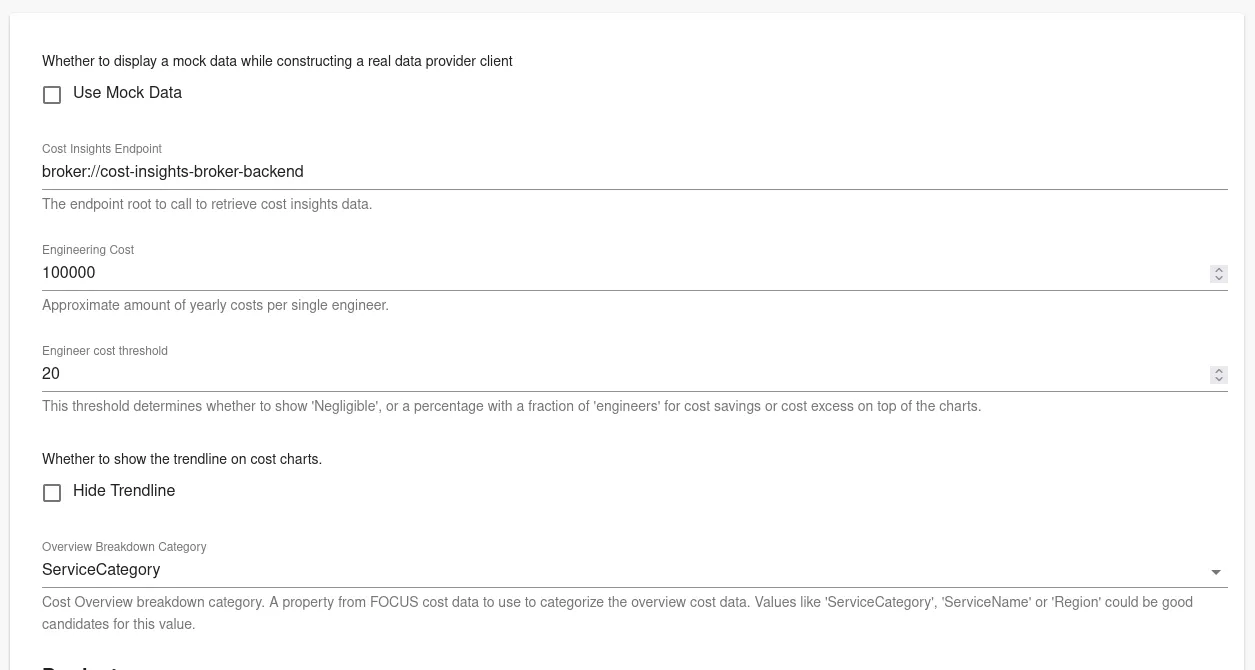This screenshot has height=670, width=1255.
Task: Click the yearly costs per engineer helper text
Action: click(215, 305)
